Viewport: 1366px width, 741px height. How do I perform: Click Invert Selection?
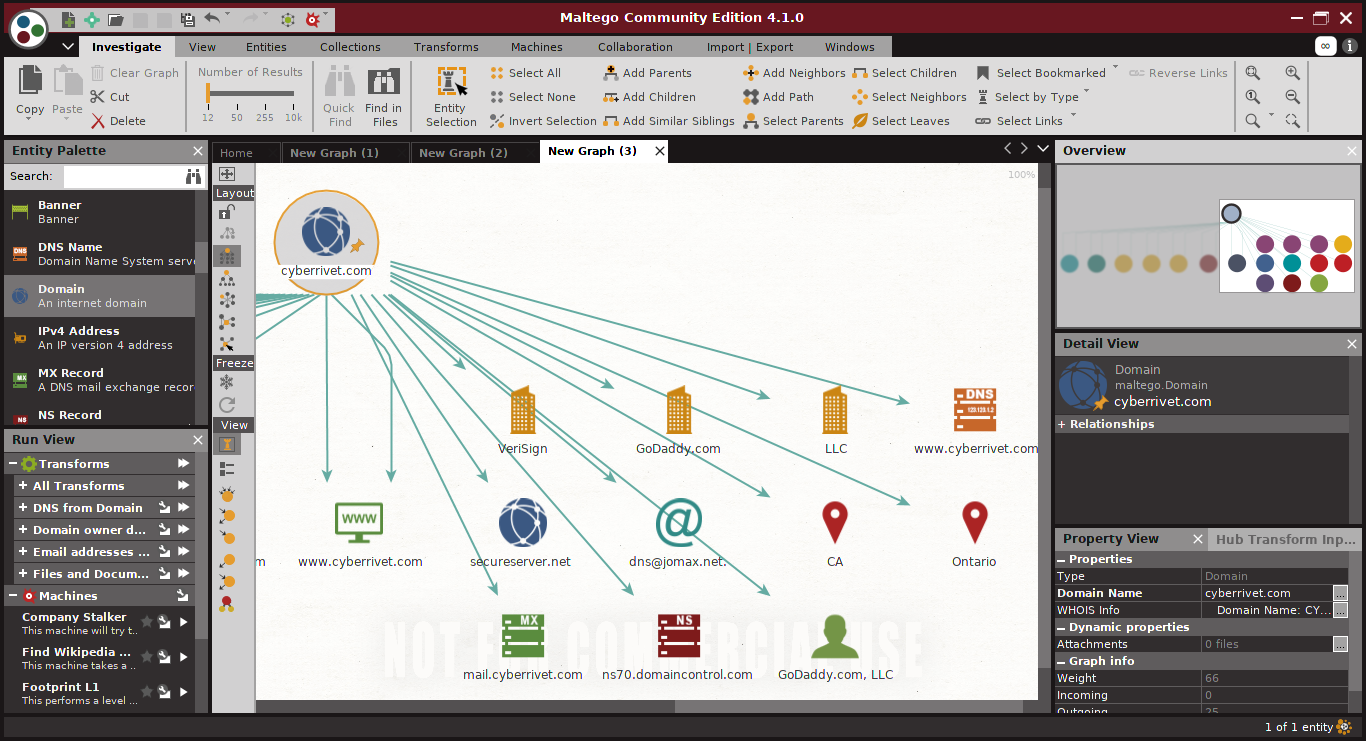(543, 121)
